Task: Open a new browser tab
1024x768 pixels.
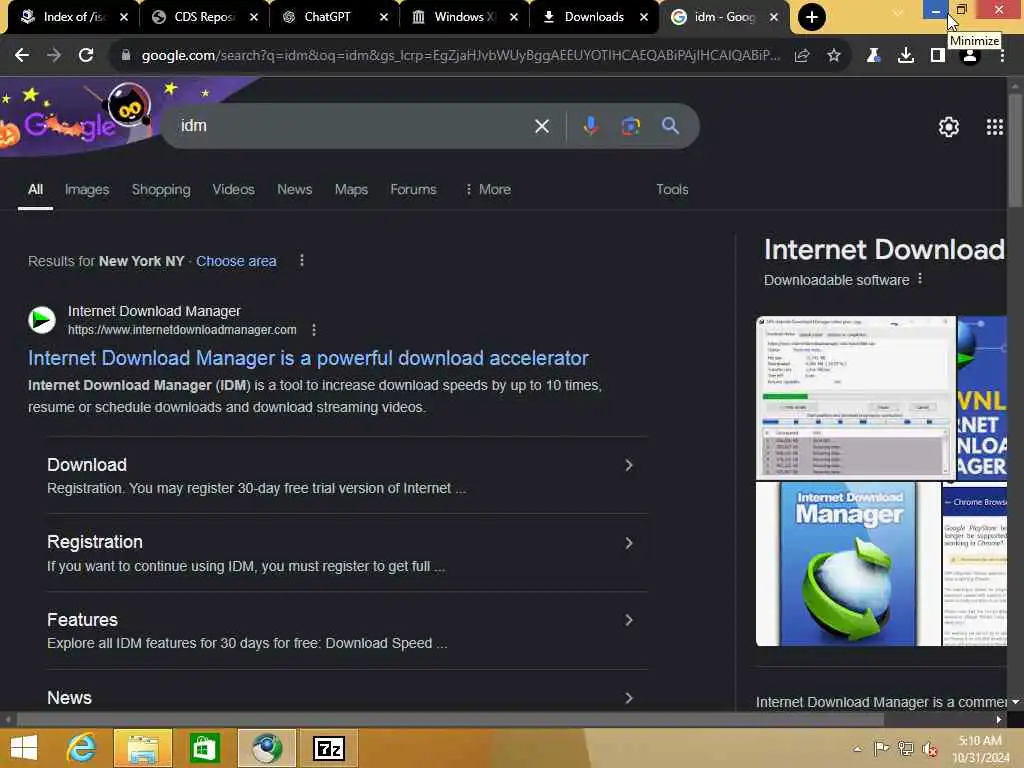Action: [x=812, y=17]
